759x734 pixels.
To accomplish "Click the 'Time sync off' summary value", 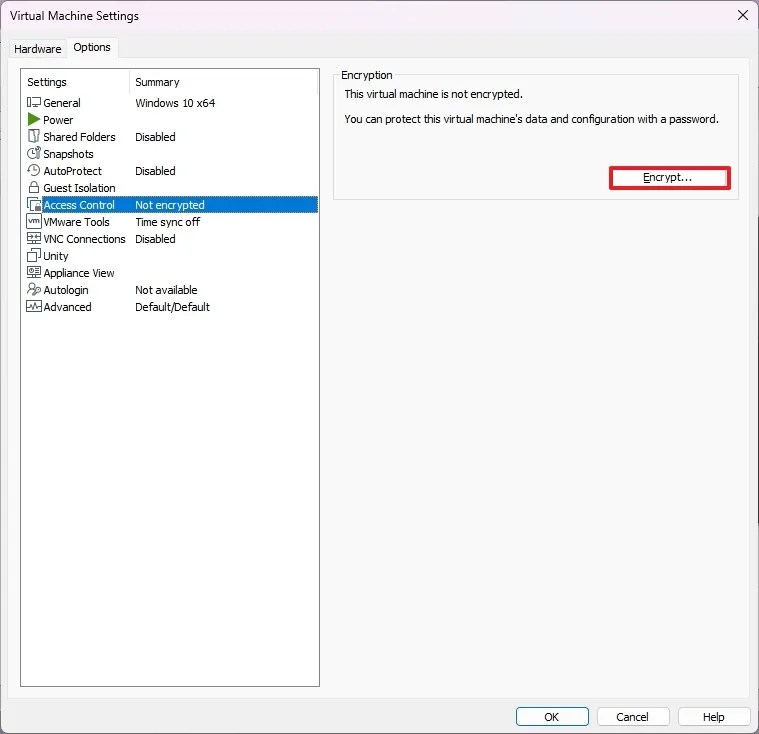I will click(167, 222).
